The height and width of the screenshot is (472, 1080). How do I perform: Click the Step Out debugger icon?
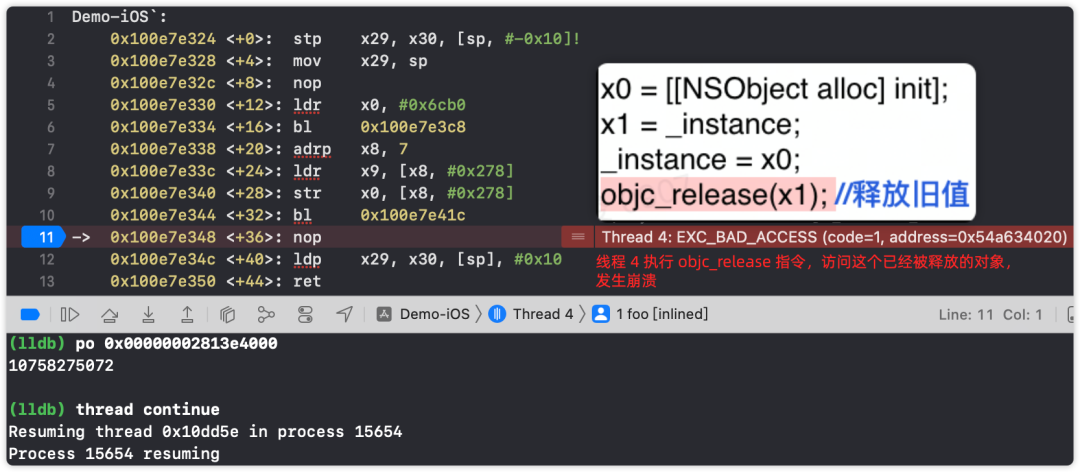click(x=187, y=315)
